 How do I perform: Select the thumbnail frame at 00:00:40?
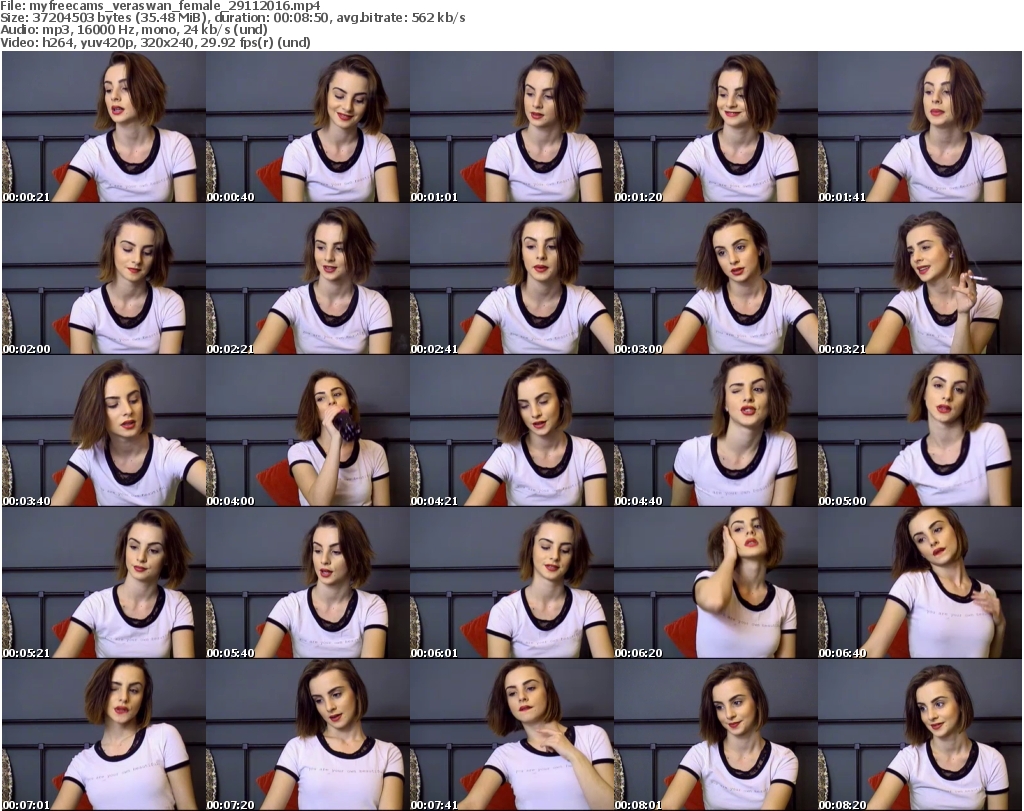click(308, 127)
